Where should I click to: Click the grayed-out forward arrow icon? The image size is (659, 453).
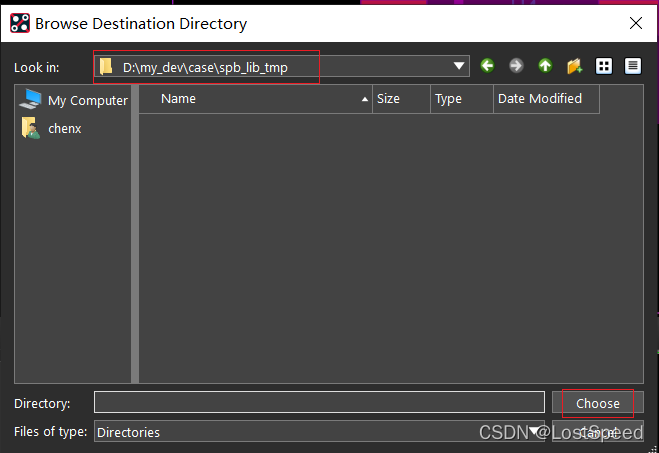tap(516, 66)
